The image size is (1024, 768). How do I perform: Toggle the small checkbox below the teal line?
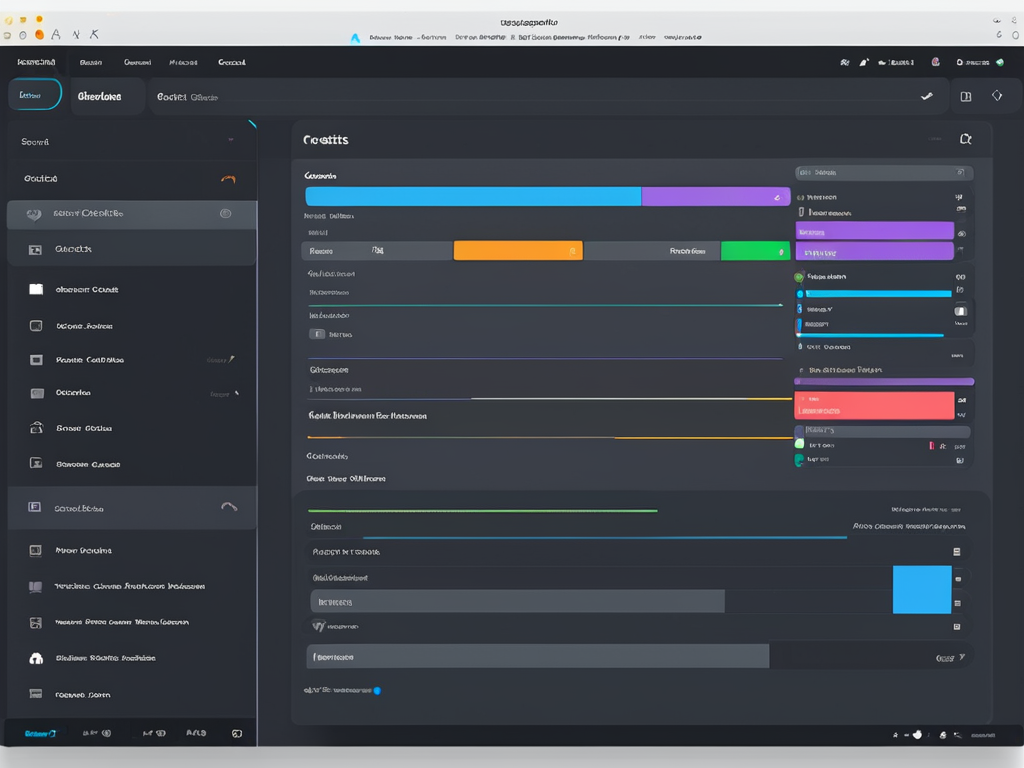click(x=318, y=334)
